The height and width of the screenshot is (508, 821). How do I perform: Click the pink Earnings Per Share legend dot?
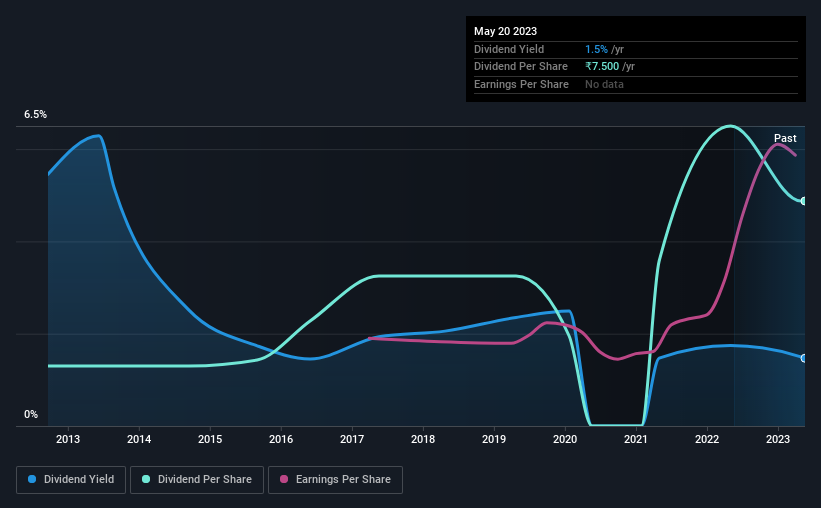(284, 480)
